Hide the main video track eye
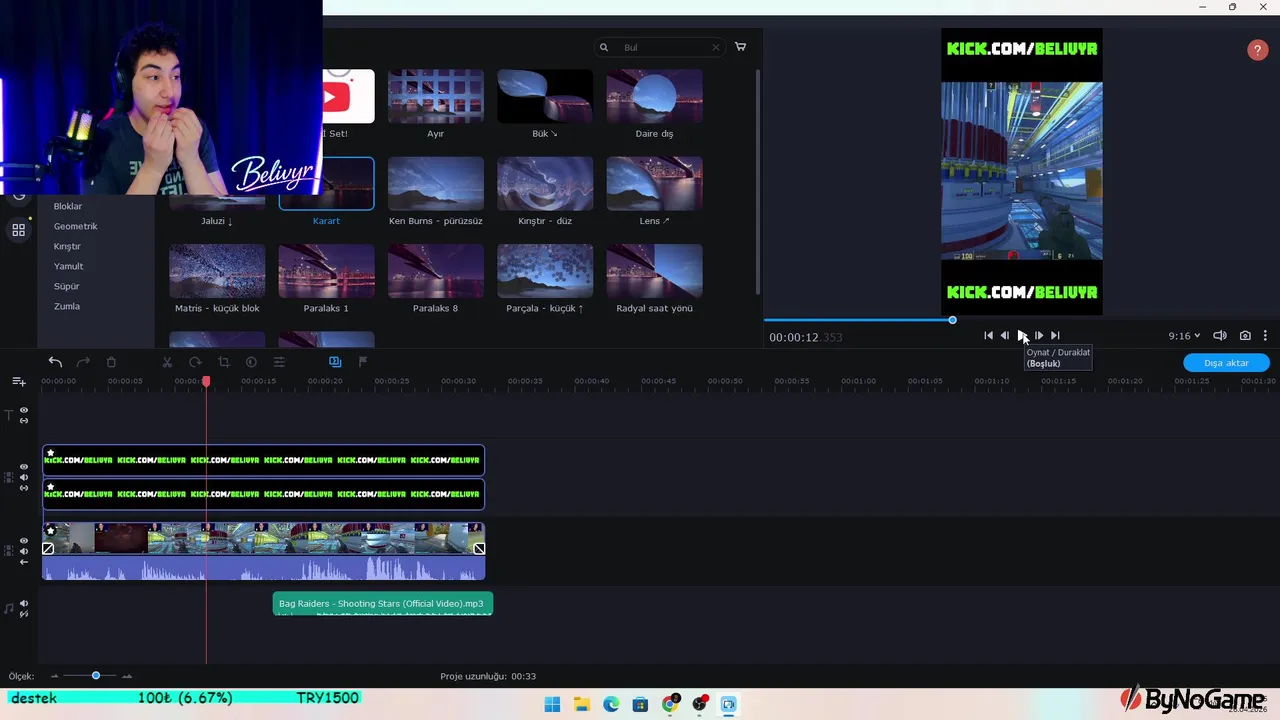This screenshot has width=1280, height=720. pyautogui.click(x=24, y=541)
